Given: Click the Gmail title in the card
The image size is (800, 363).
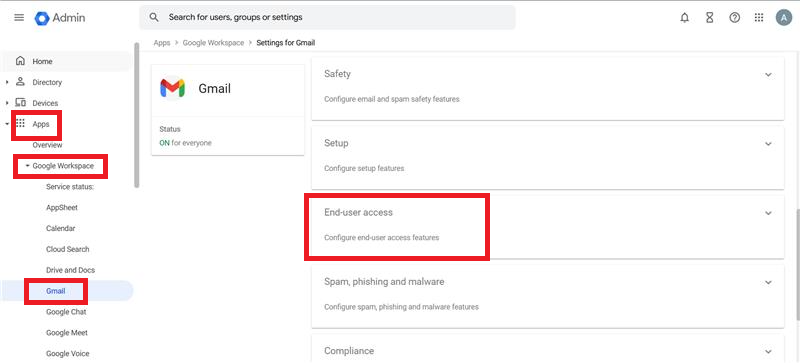Looking at the screenshot, I should [214, 88].
